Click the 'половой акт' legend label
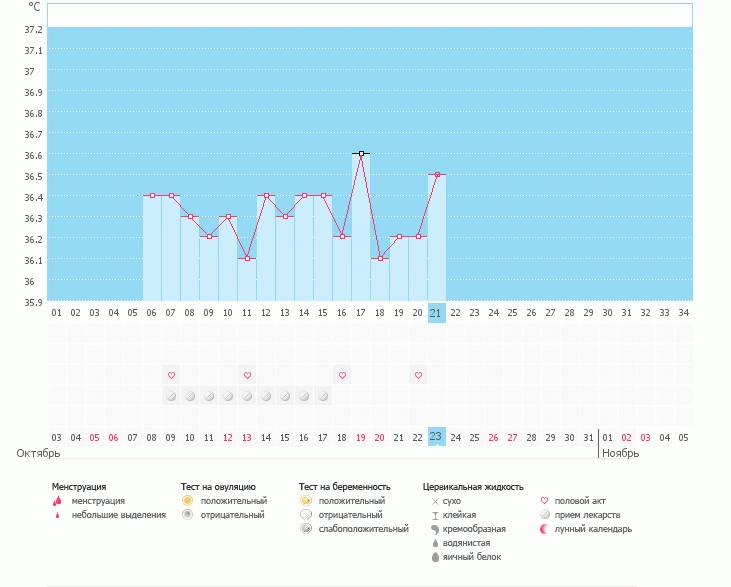 [580, 500]
